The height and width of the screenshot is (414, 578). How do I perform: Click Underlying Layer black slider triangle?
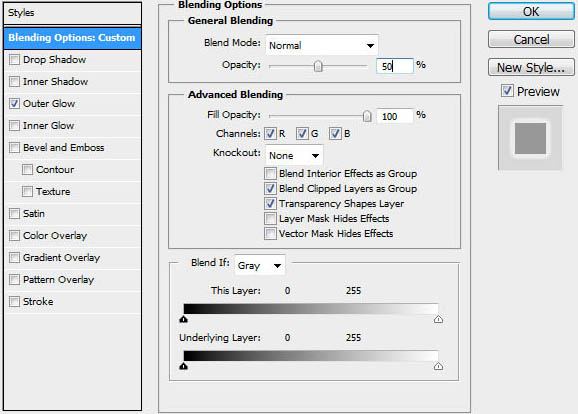pos(184,366)
